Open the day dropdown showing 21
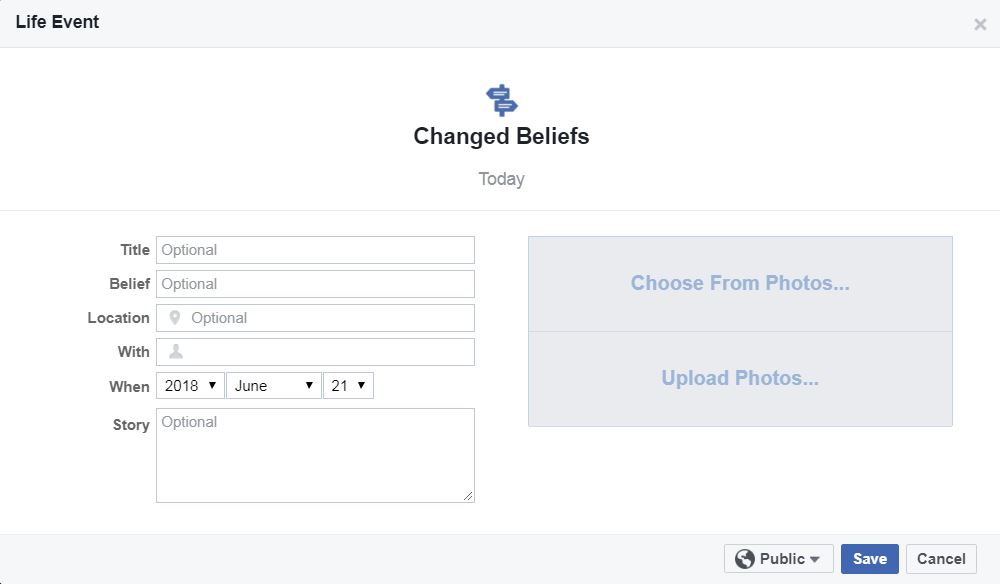This screenshot has height=584, width=1000. tap(348, 386)
